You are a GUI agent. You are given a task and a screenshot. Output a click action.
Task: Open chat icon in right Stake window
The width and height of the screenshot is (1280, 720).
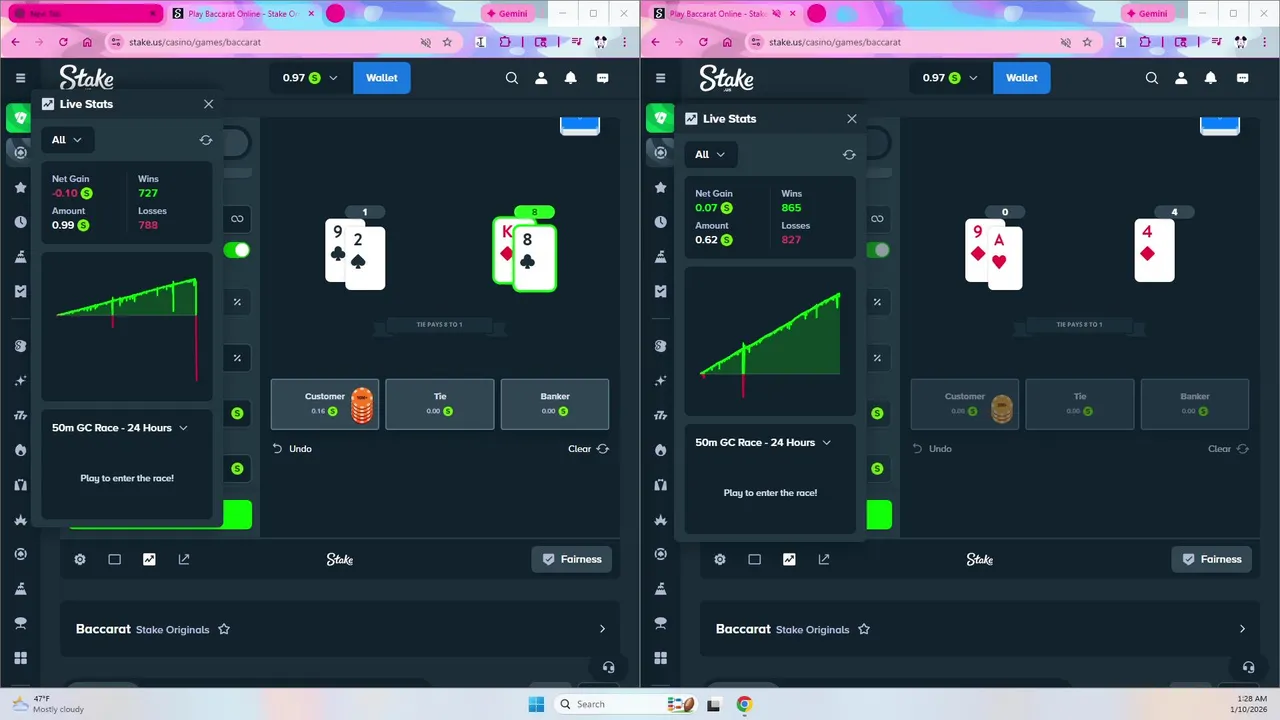click(1243, 78)
